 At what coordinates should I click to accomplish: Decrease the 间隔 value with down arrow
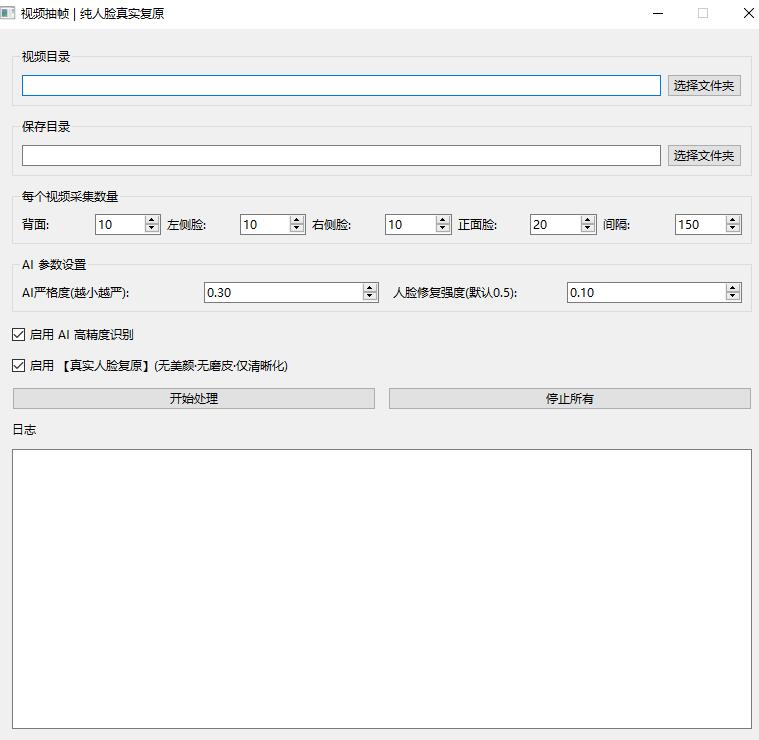733,229
